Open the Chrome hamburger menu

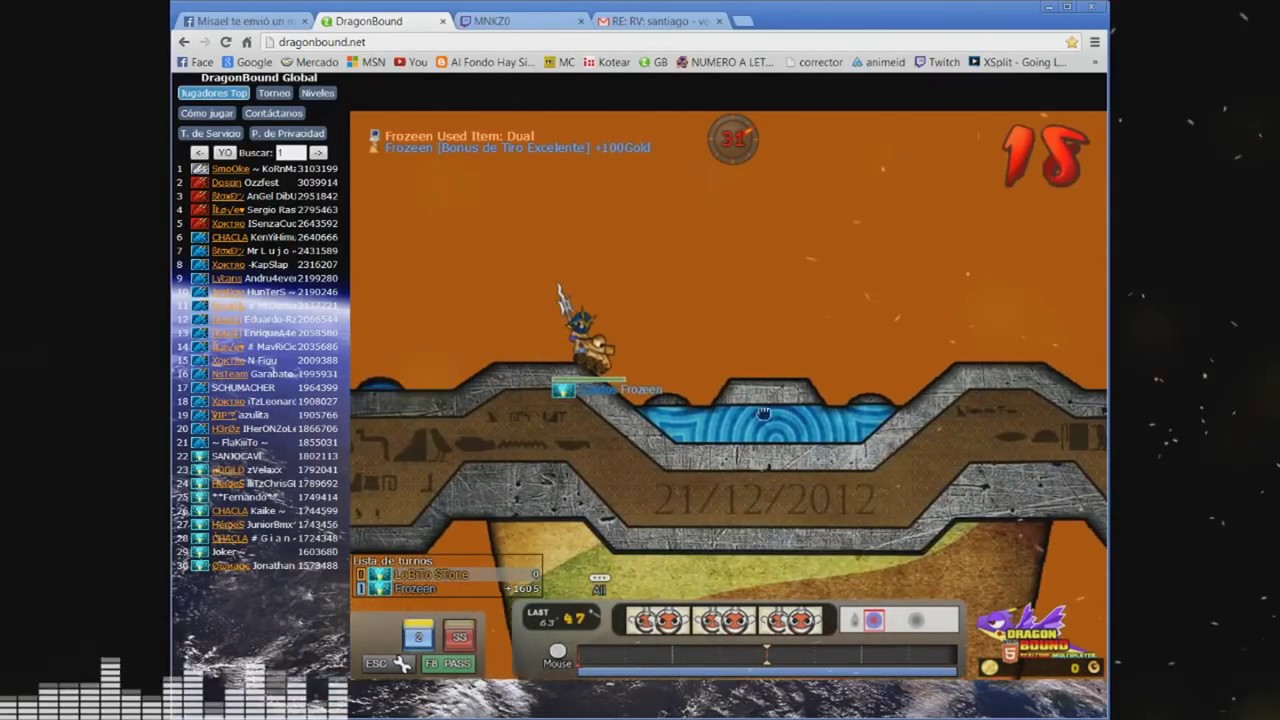pos(1095,42)
